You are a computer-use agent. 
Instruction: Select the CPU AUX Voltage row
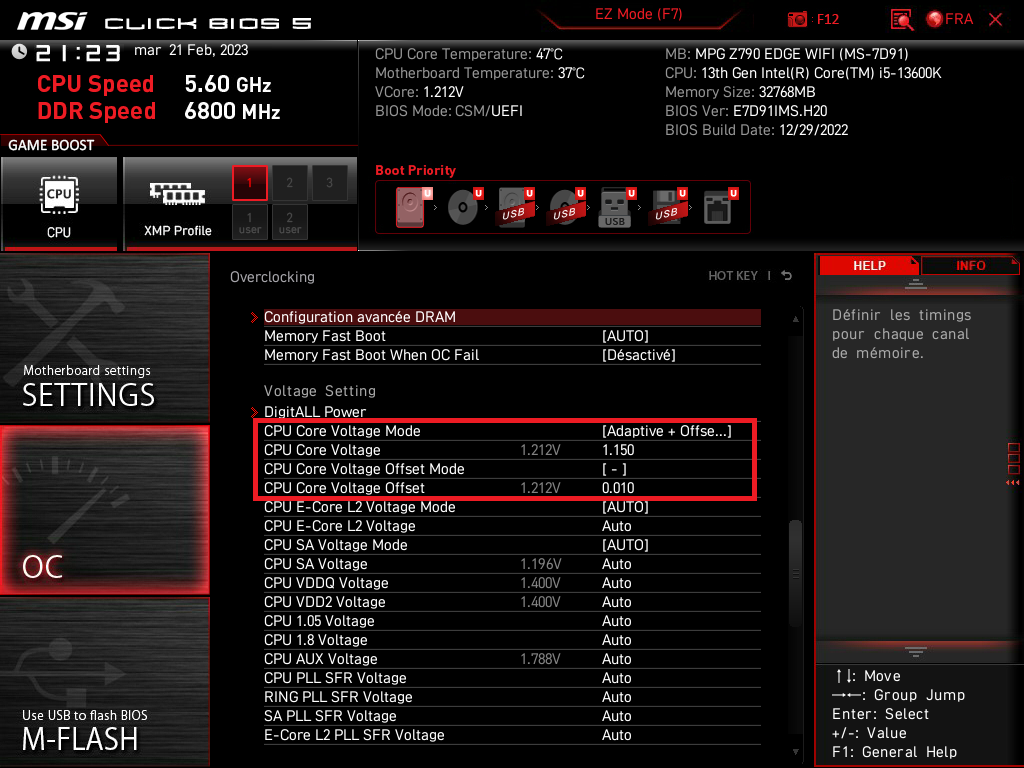tap(511, 659)
